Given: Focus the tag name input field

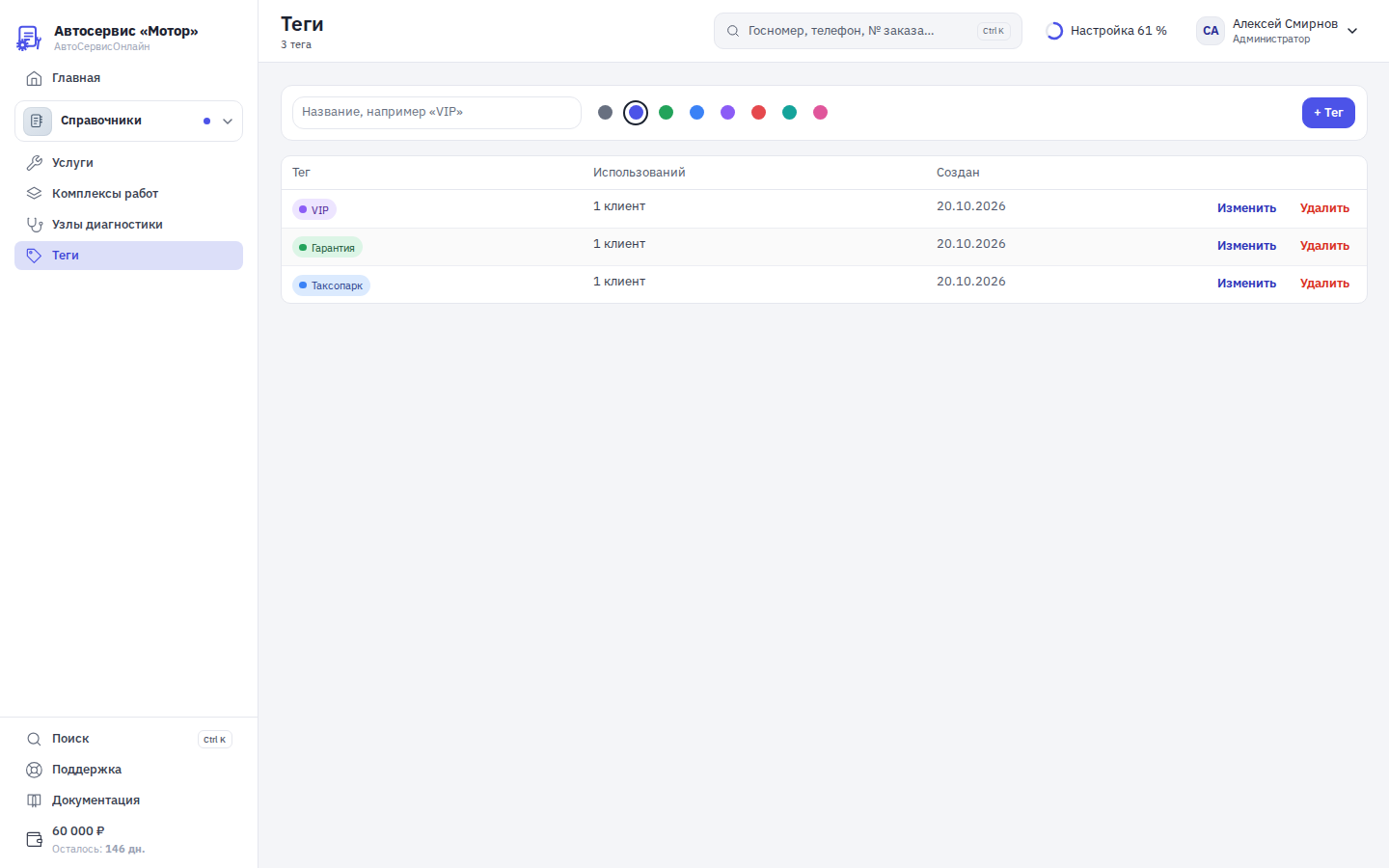Looking at the screenshot, I should click(x=437, y=113).
